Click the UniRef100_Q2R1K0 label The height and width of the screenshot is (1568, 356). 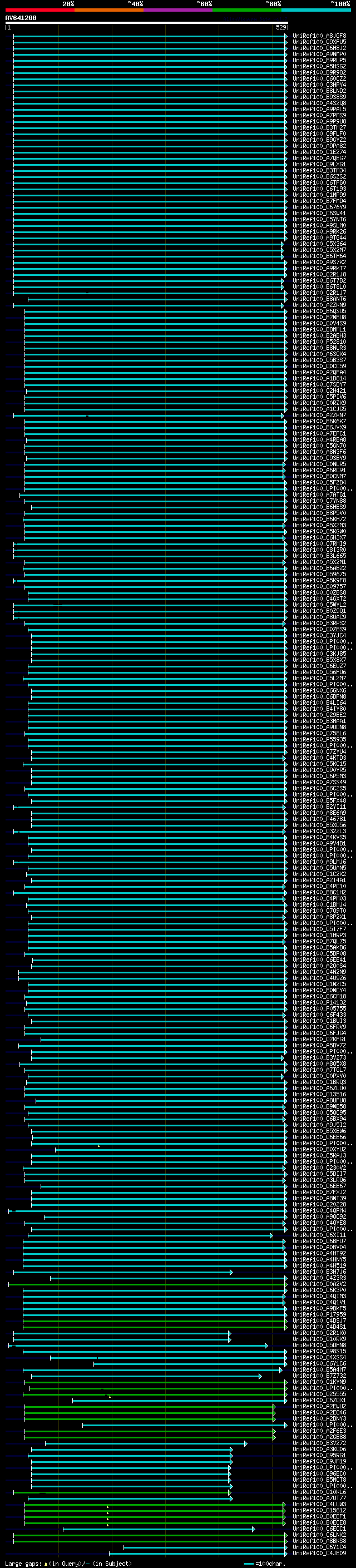[x=319, y=1333]
